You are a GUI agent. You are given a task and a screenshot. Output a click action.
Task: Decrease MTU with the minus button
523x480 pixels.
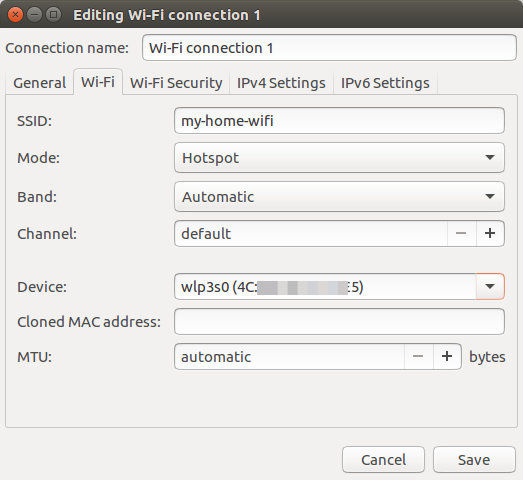coord(419,357)
